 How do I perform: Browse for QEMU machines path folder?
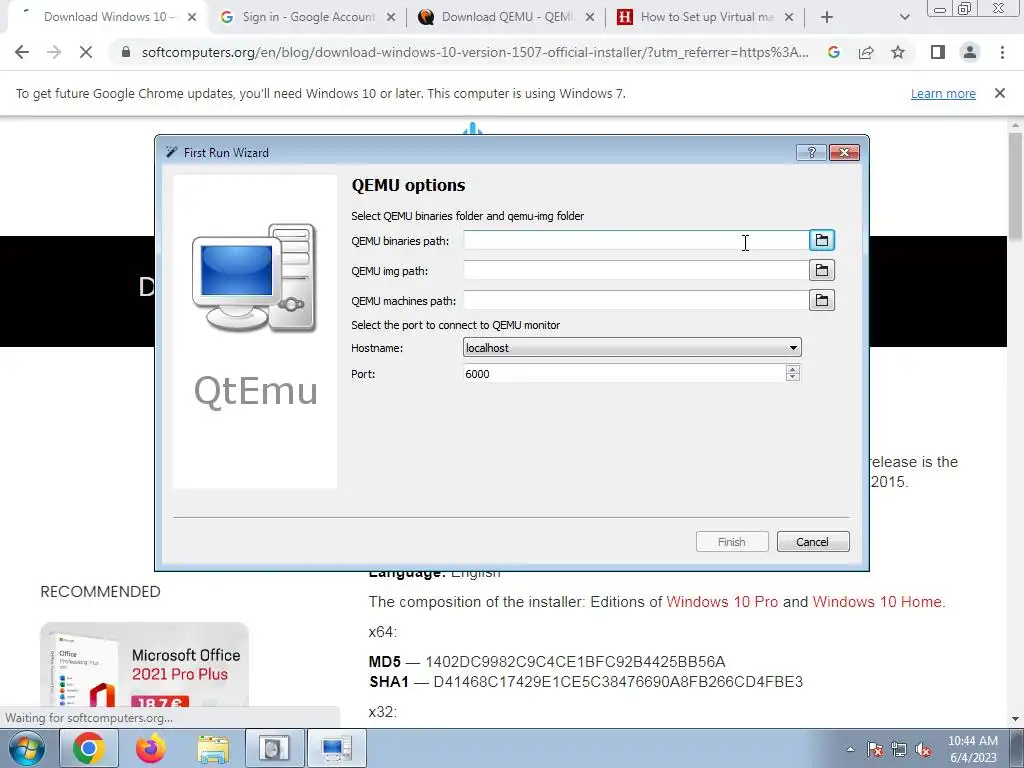822,300
